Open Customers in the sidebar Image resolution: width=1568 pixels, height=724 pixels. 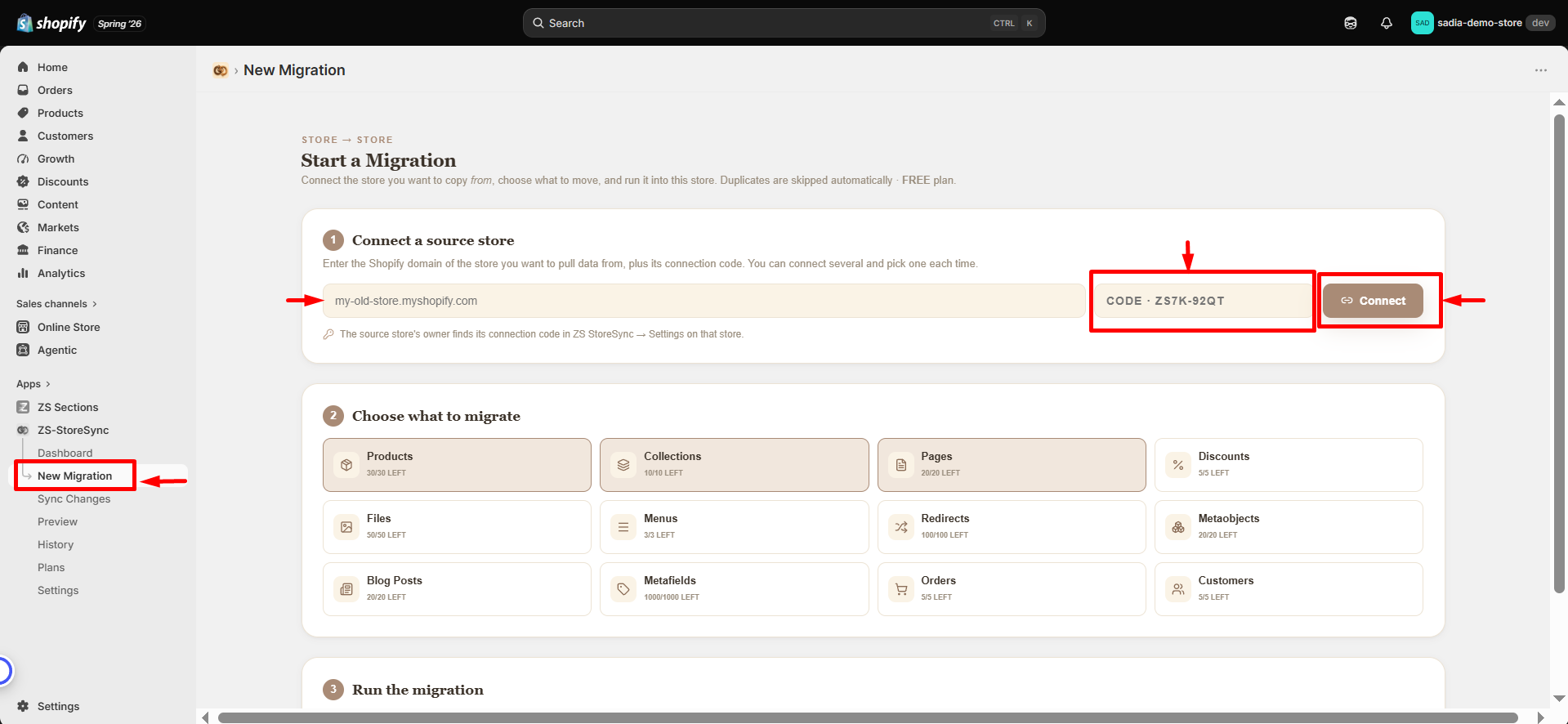click(65, 136)
